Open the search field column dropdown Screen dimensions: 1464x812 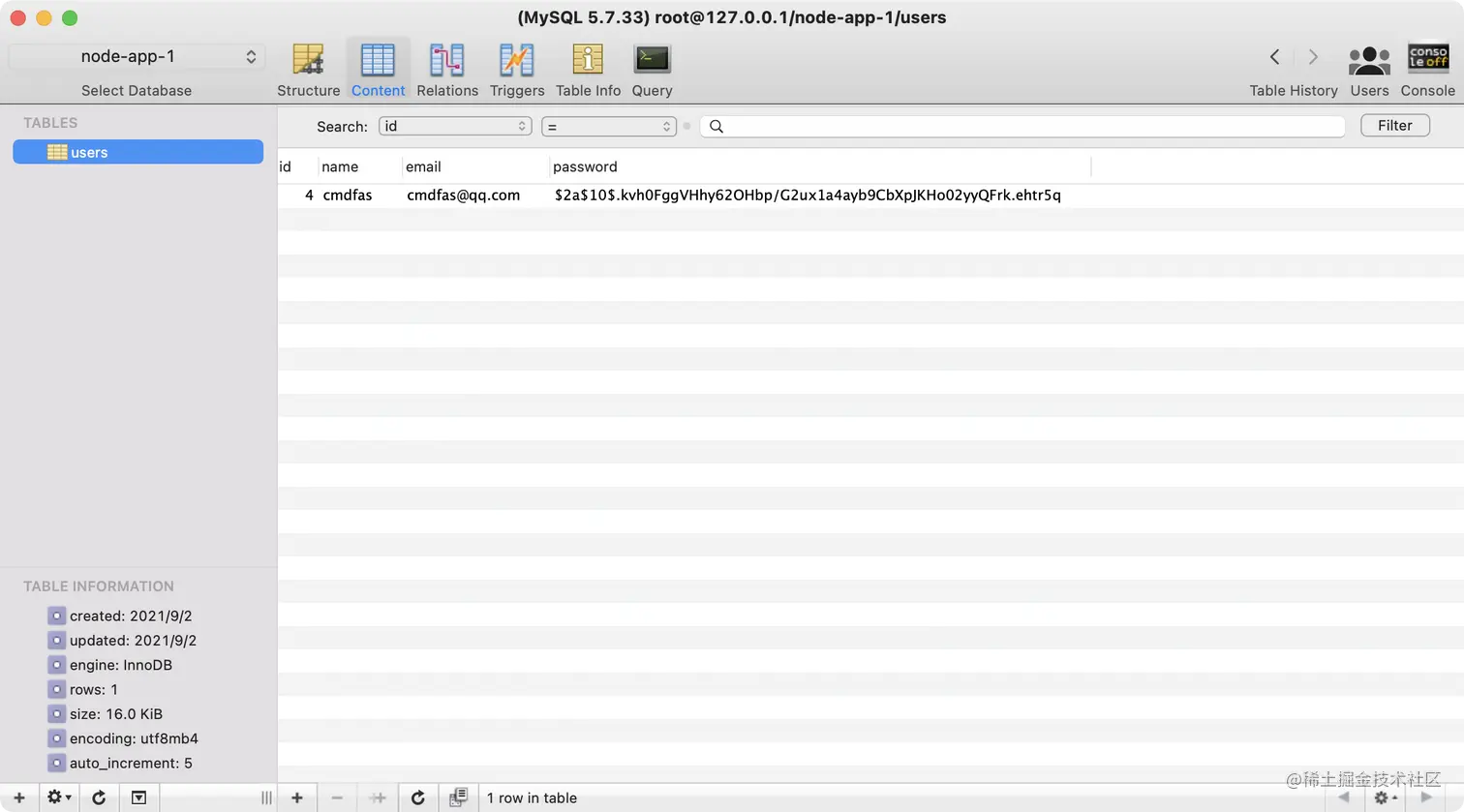(455, 126)
